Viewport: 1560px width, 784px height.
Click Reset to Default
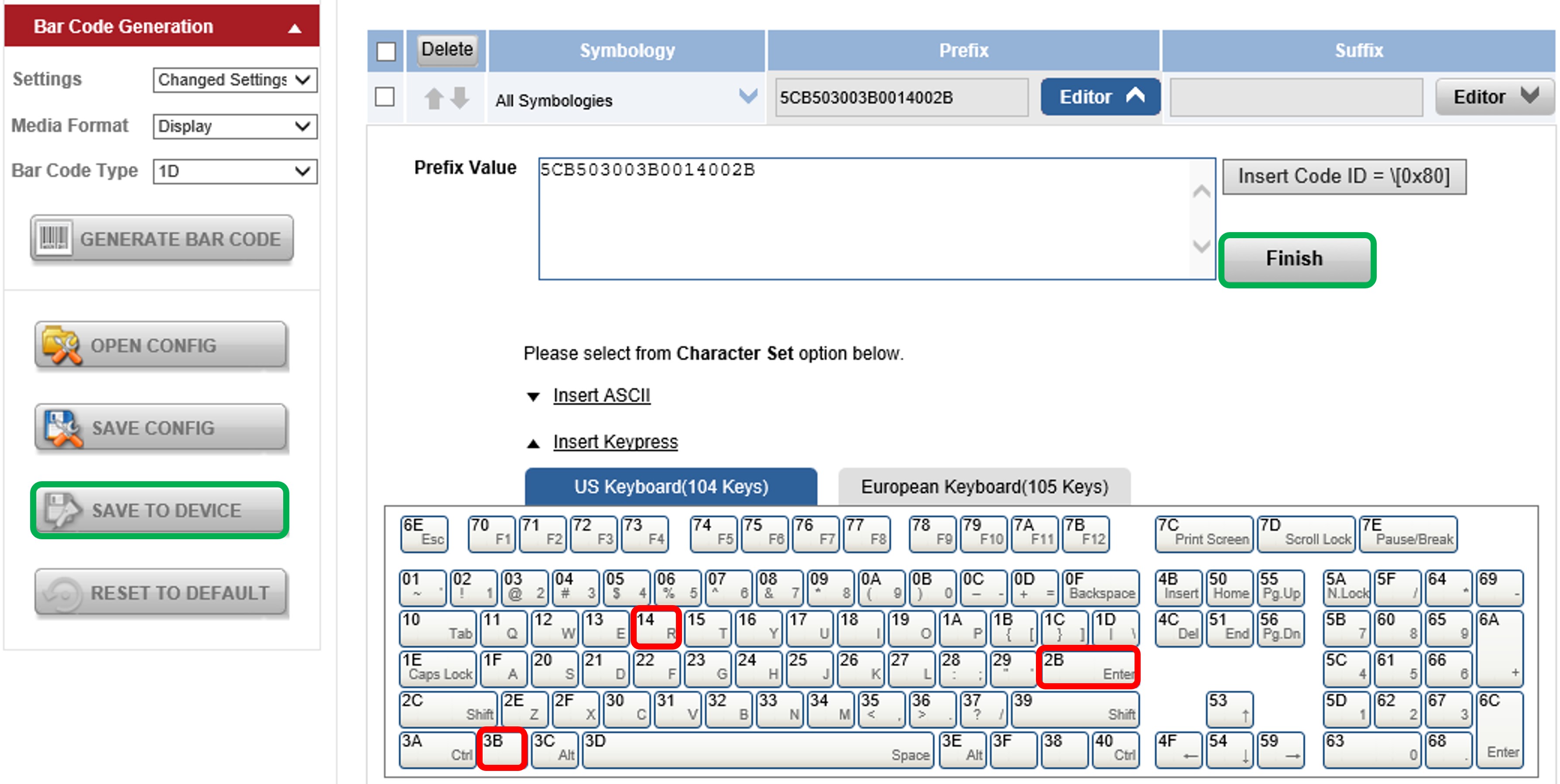pyautogui.click(x=160, y=593)
